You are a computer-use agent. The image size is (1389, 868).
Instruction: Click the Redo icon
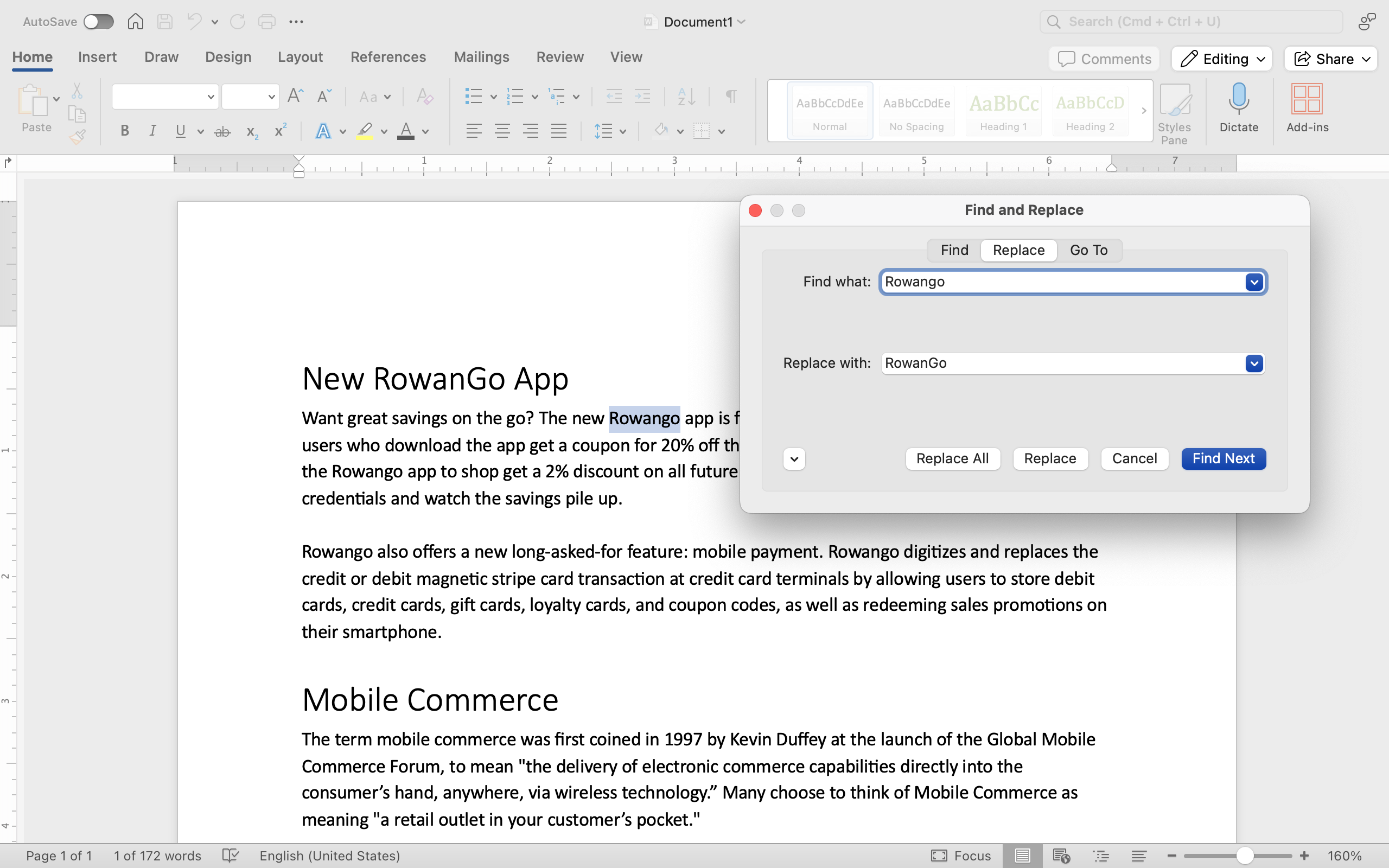[238, 22]
